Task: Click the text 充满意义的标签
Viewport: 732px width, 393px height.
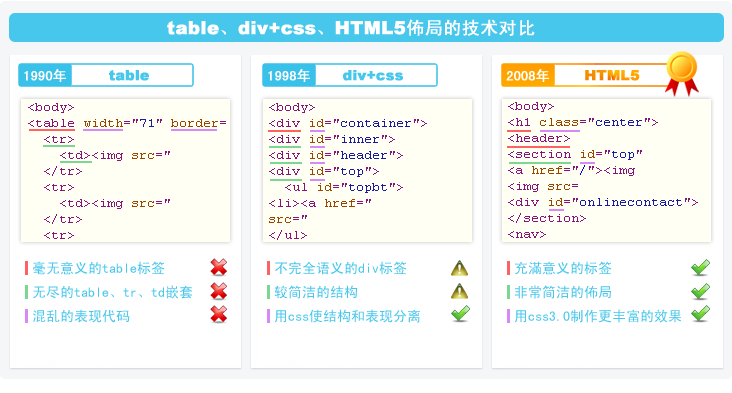Action: 563,268
